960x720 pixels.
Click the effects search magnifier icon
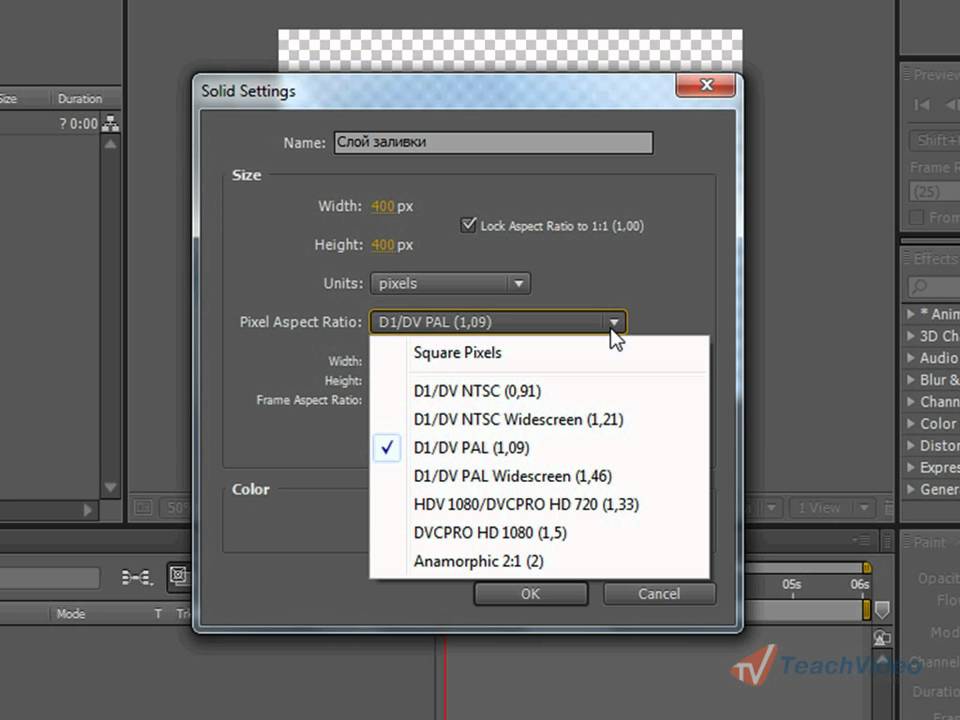919,286
